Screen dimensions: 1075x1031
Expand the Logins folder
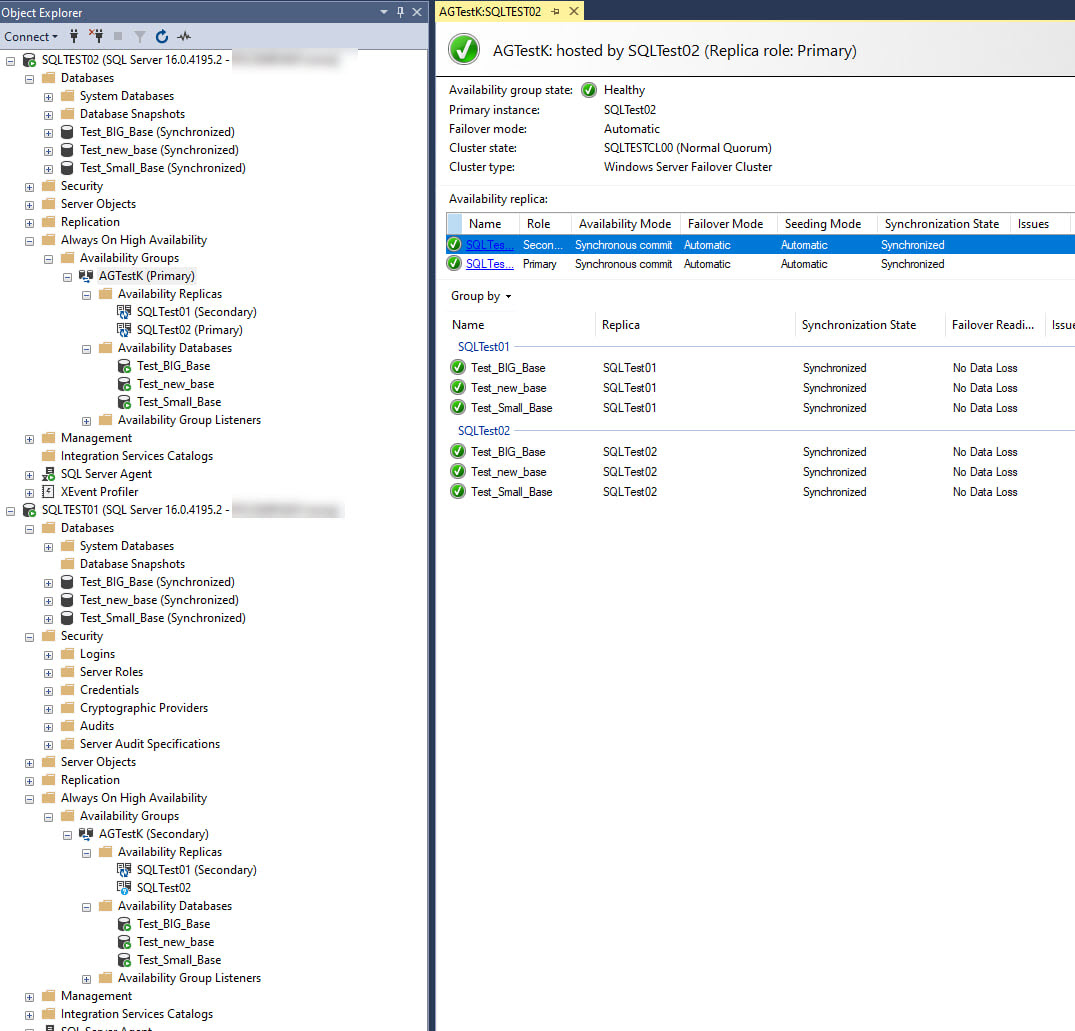[x=49, y=655]
